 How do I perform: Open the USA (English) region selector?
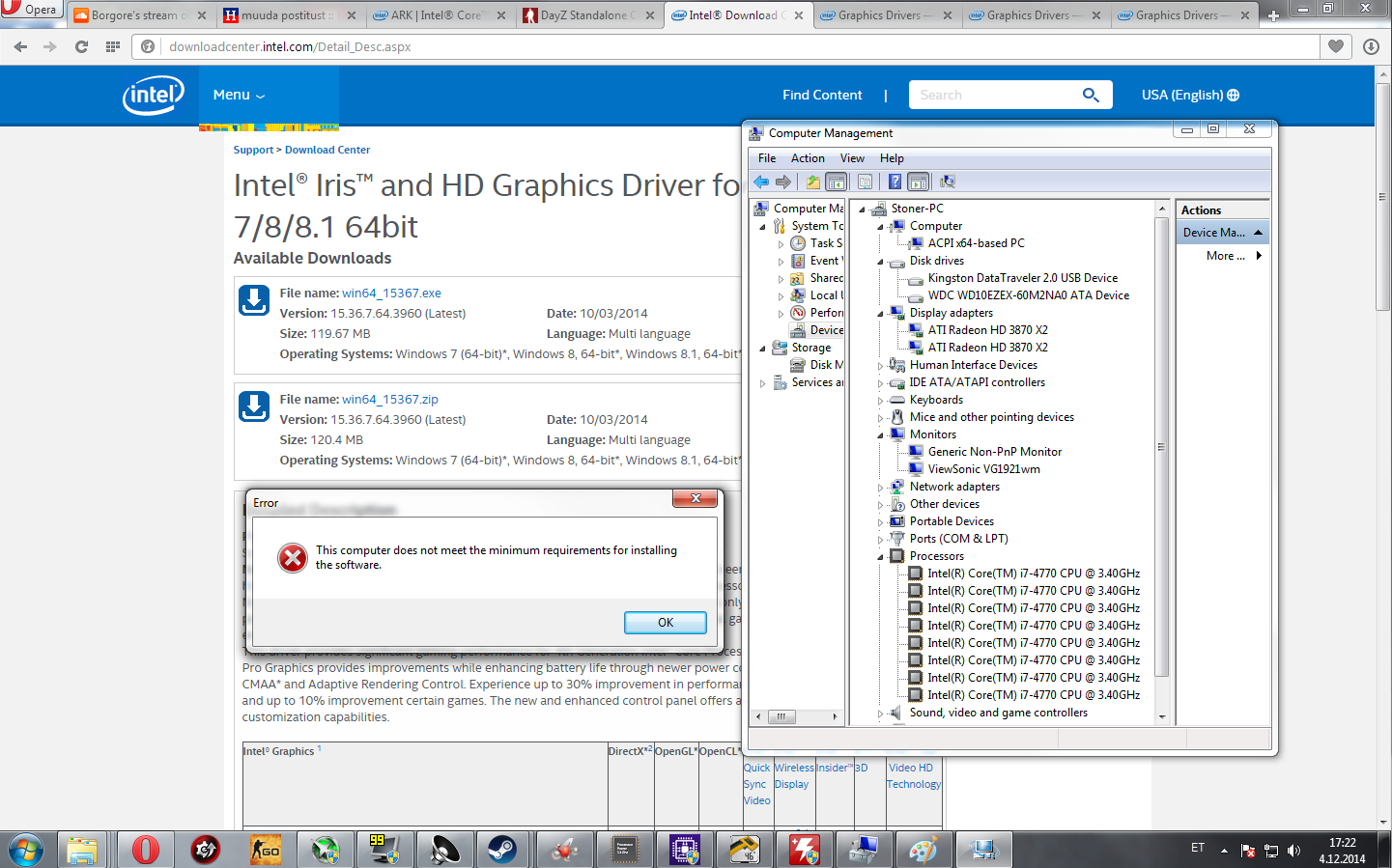1190,95
